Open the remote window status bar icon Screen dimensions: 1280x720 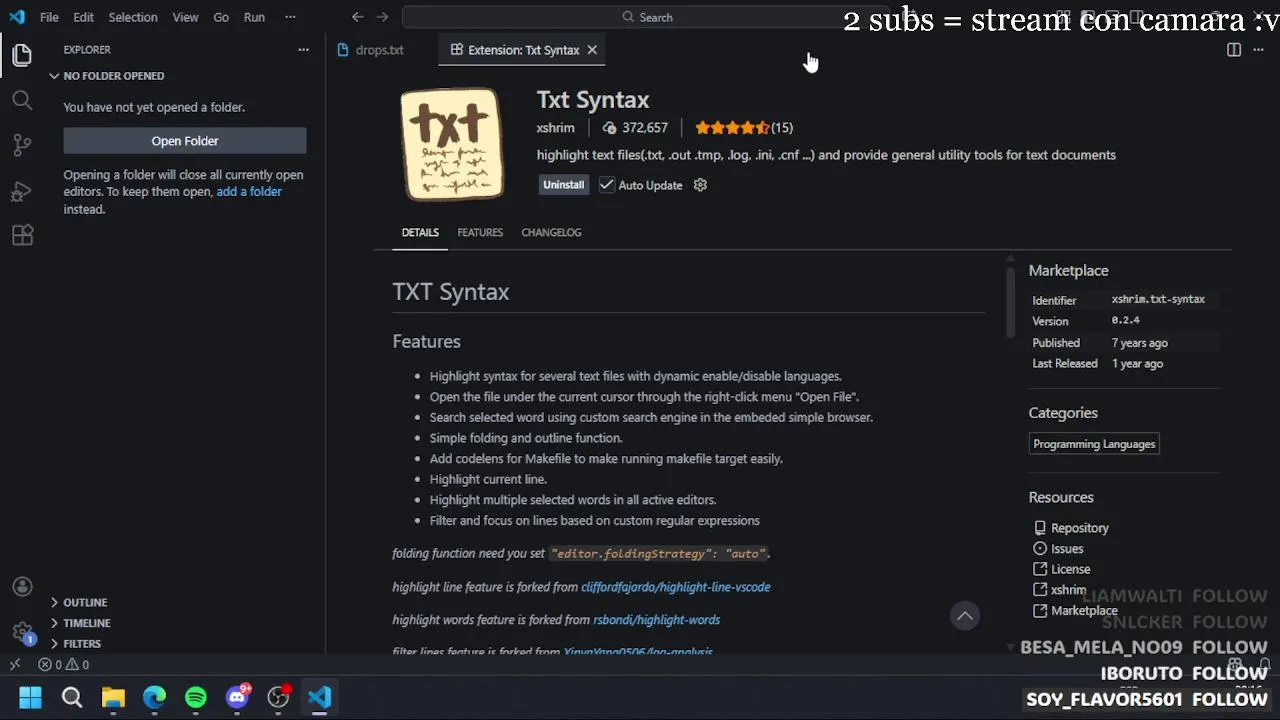click(x=15, y=664)
